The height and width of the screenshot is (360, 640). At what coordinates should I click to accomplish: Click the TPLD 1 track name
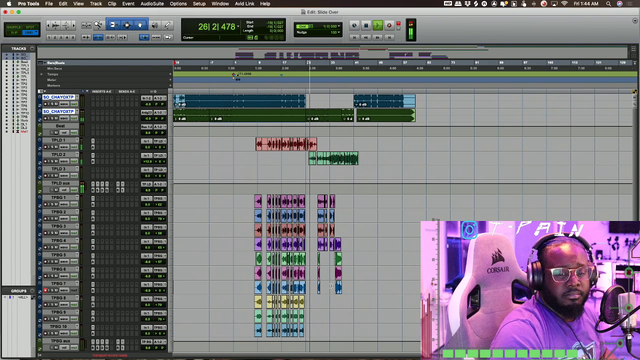coord(59,140)
